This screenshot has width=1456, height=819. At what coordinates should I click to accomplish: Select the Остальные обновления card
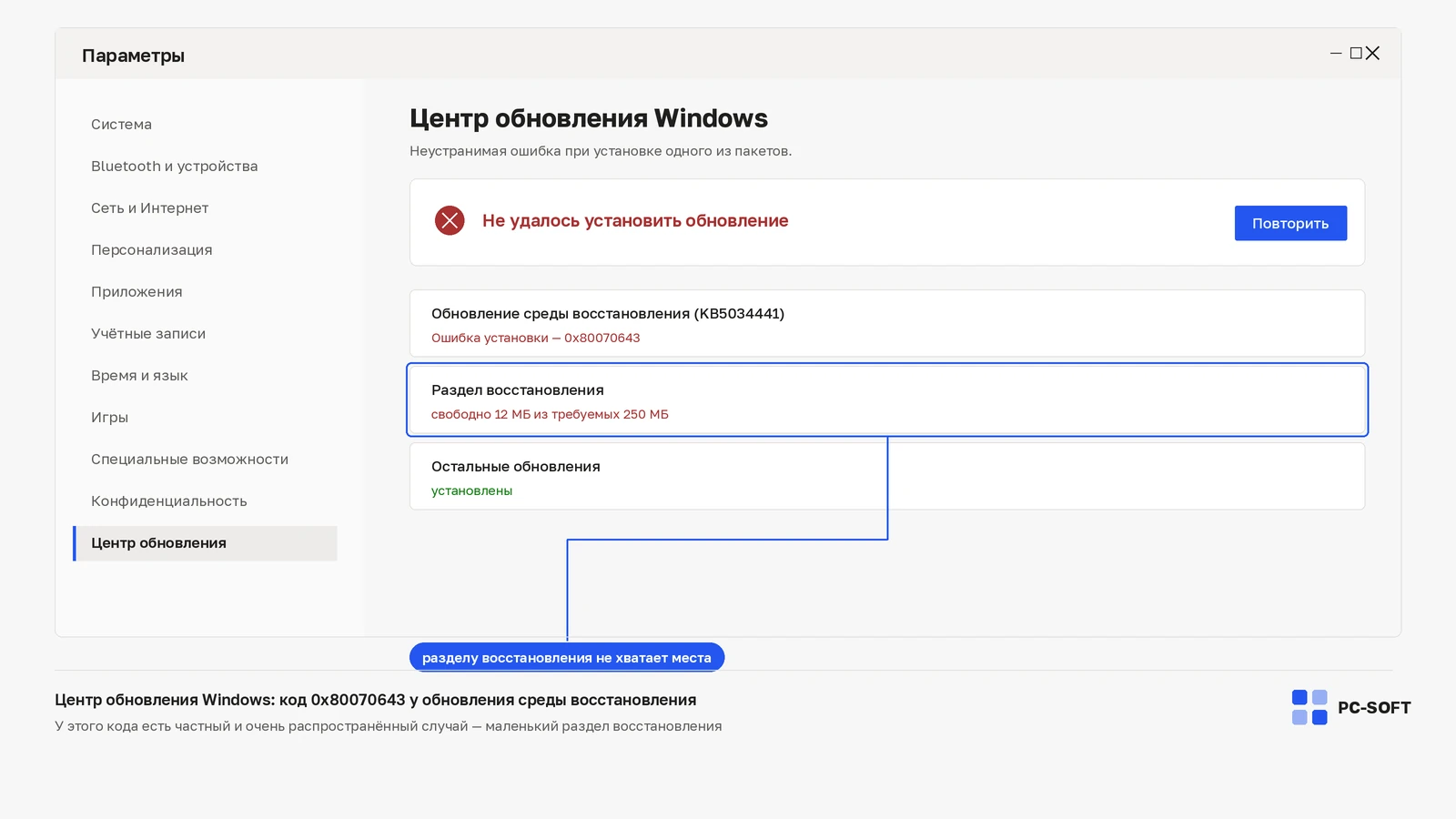pyautogui.click(x=887, y=476)
